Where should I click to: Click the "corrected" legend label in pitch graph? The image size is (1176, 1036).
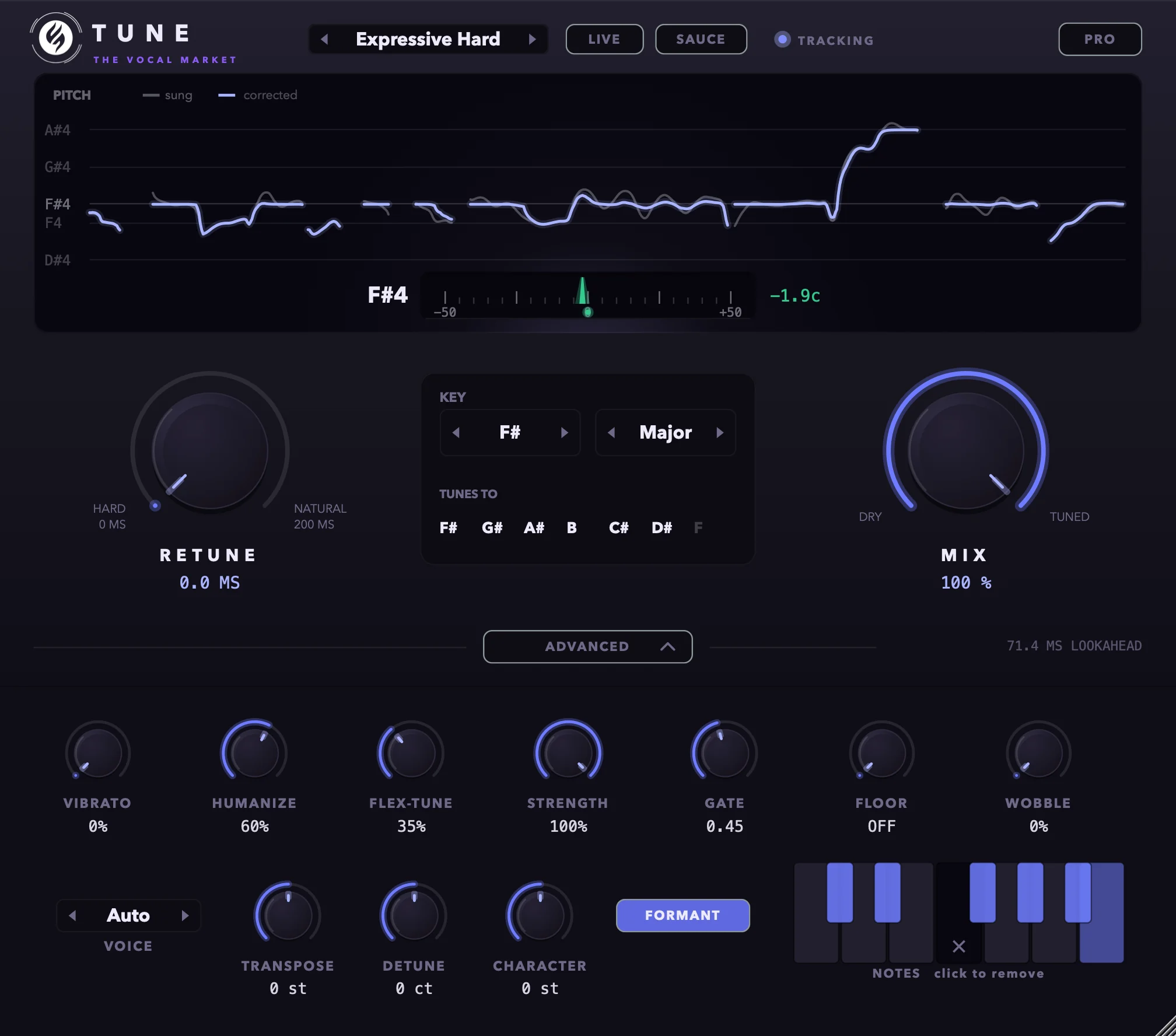[270, 95]
